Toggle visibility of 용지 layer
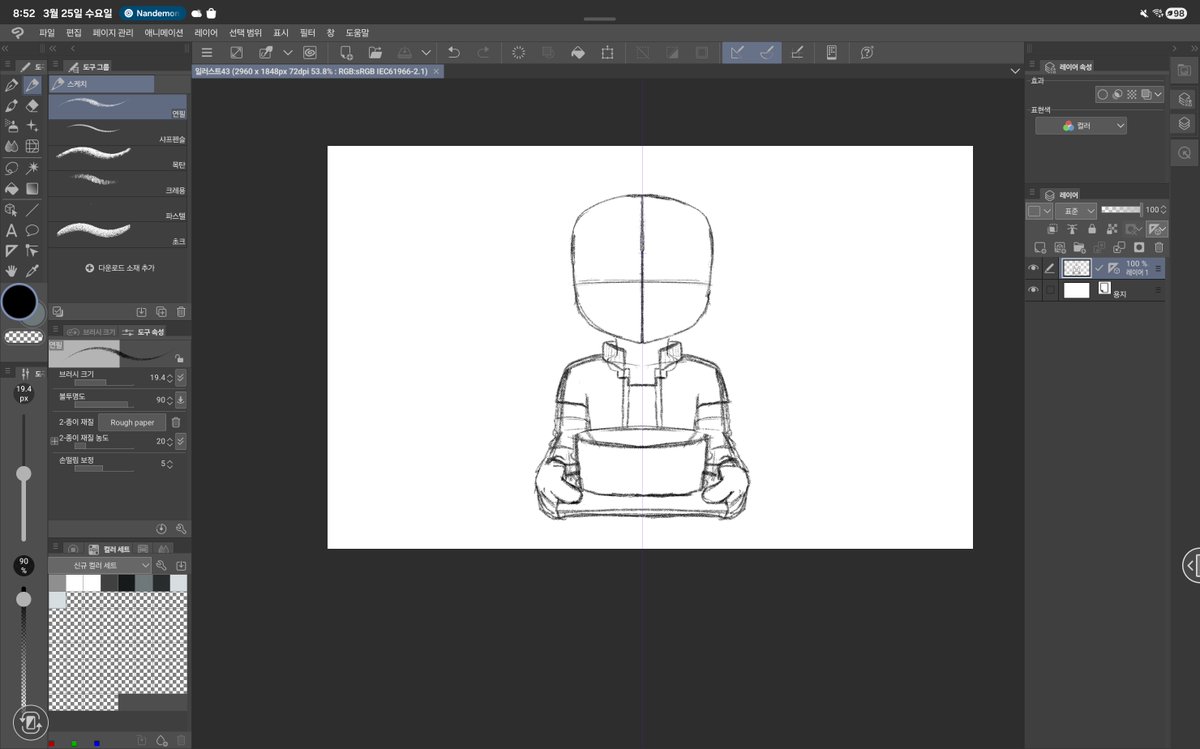 coord(1033,290)
